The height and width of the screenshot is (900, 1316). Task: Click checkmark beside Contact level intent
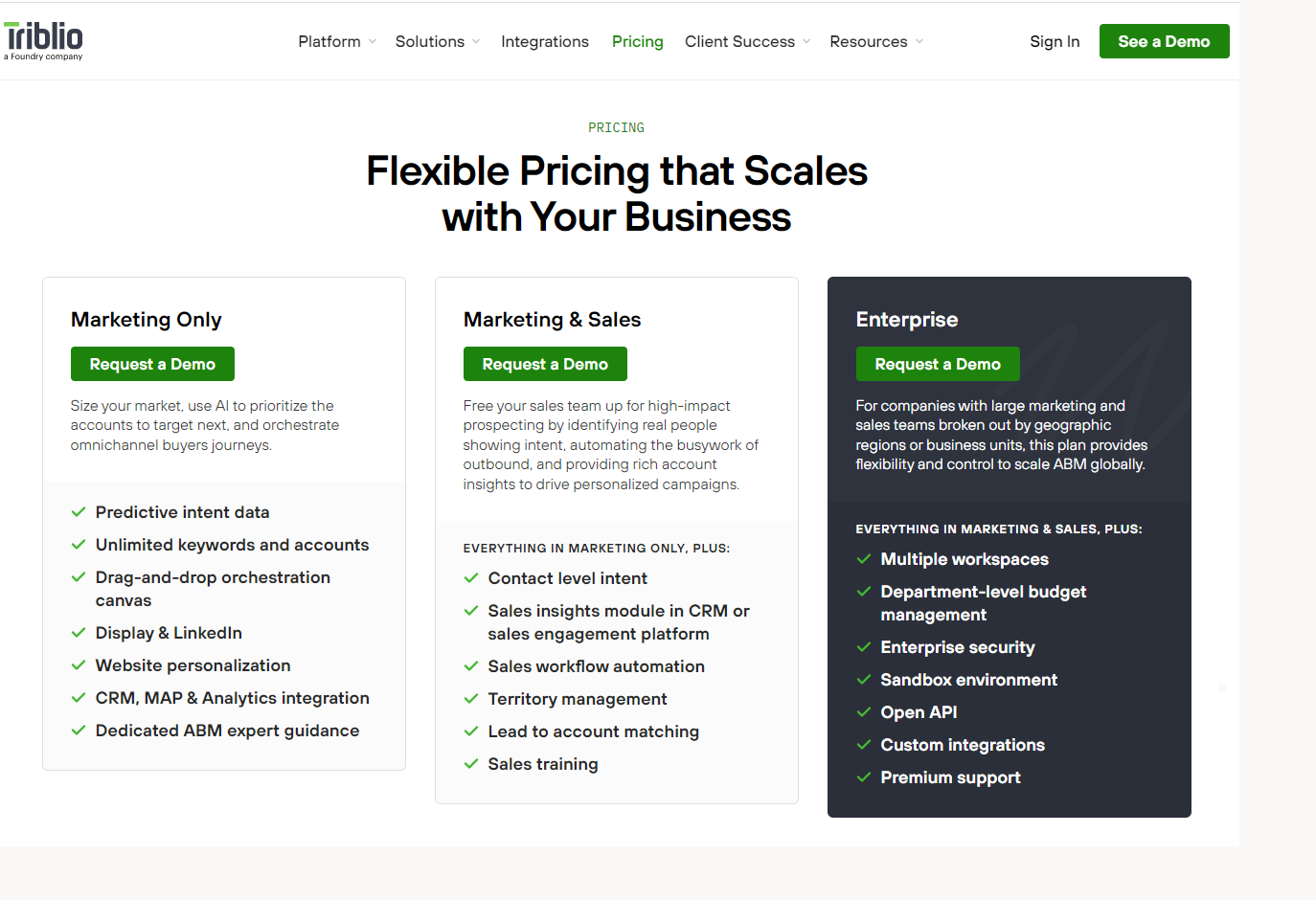(471, 578)
